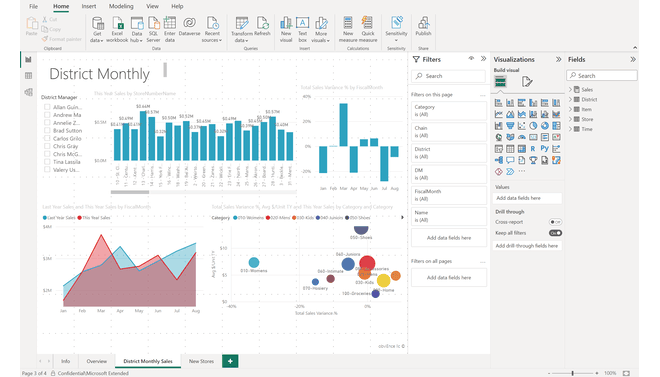Expand the Sales table in Fields
Image resolution: width=660 pixels, height=377 pixels.
(571, 89)
